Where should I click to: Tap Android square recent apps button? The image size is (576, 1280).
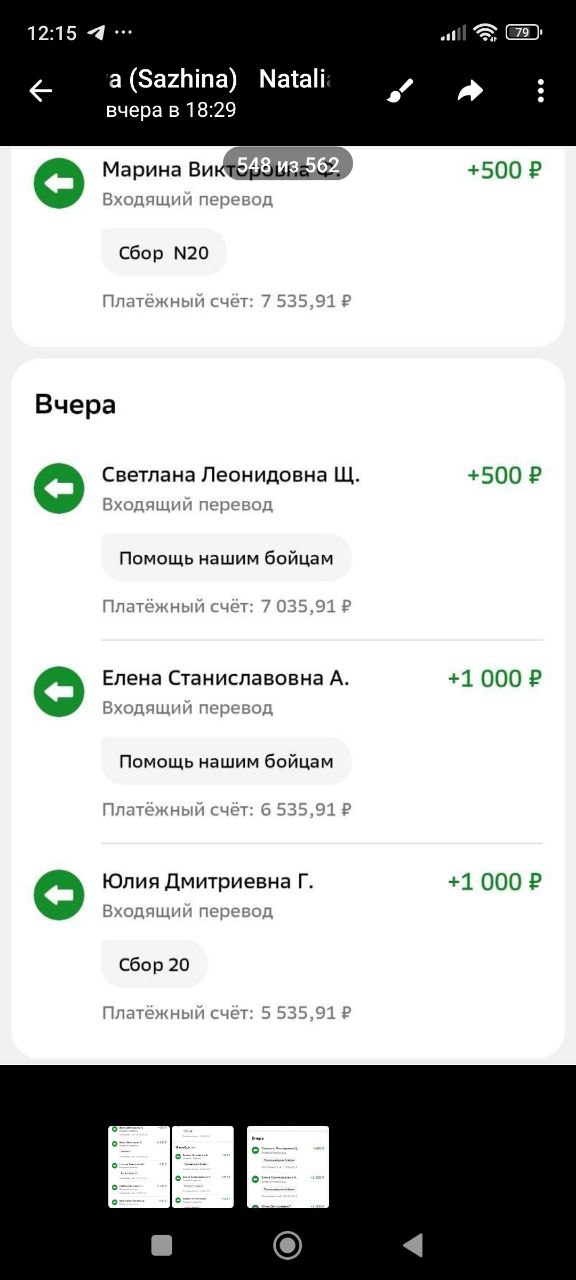[x=161, y=1245]
